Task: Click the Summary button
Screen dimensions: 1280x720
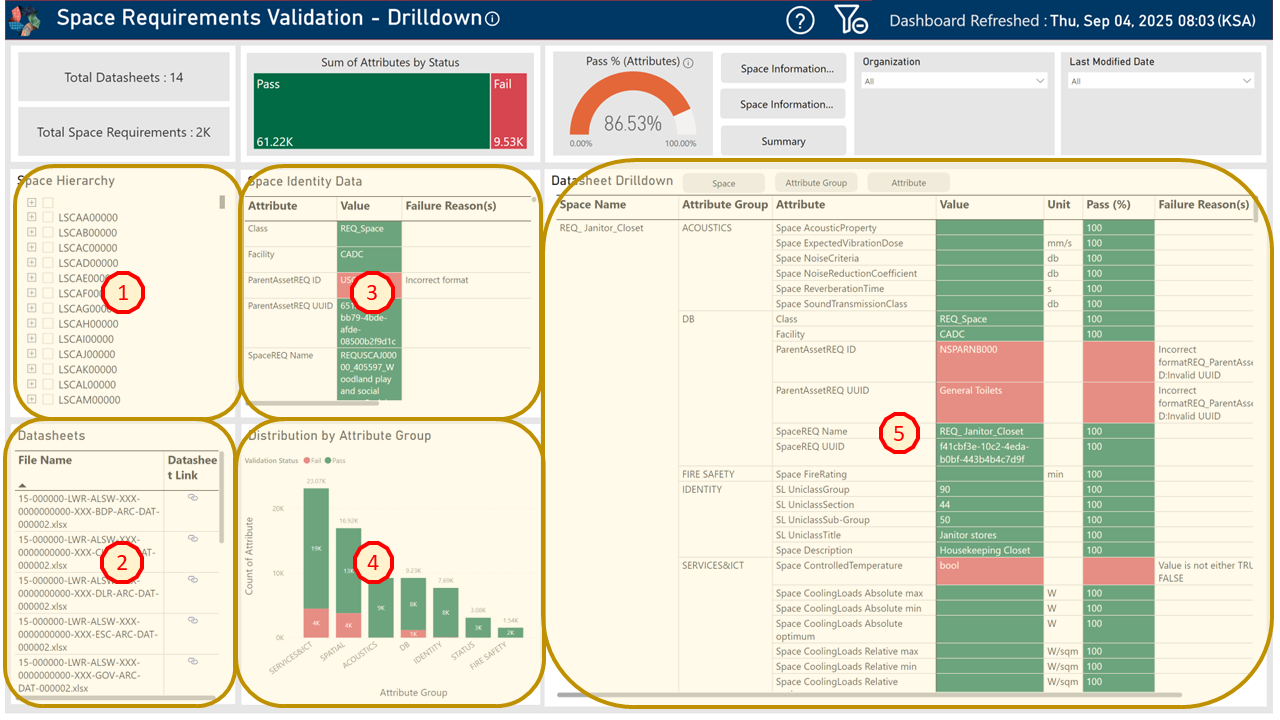Action: pos(783,141)
